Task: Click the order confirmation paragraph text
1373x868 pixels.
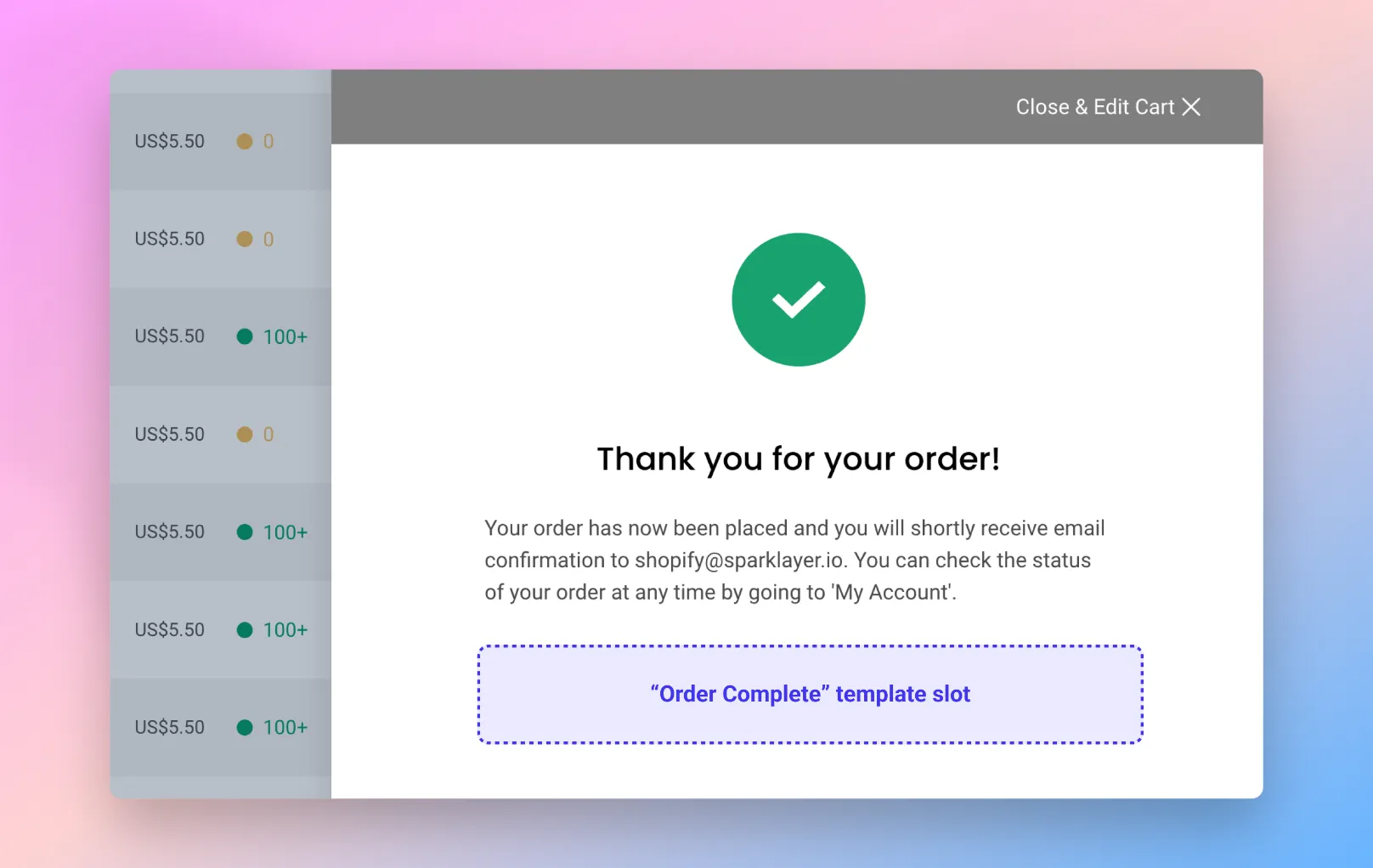Action: pos(794,561)
